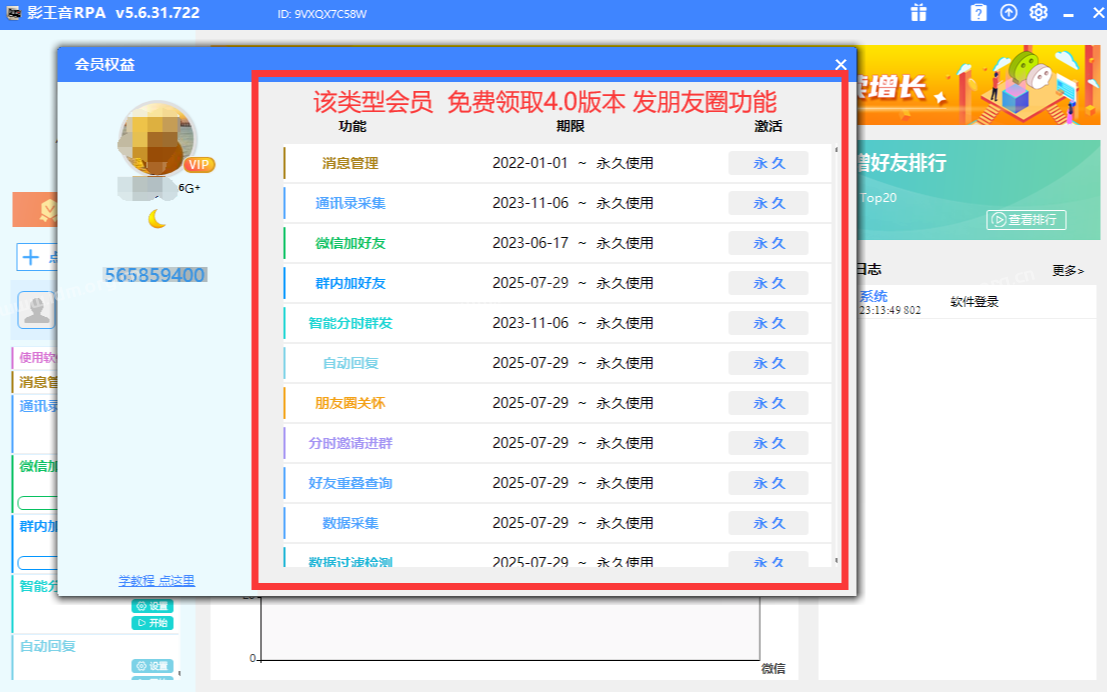Select the 自动回复 feature name in dialog
The height and width of the screenshot is (692, 1107).
pyautogui.click(x=350, y=363)
